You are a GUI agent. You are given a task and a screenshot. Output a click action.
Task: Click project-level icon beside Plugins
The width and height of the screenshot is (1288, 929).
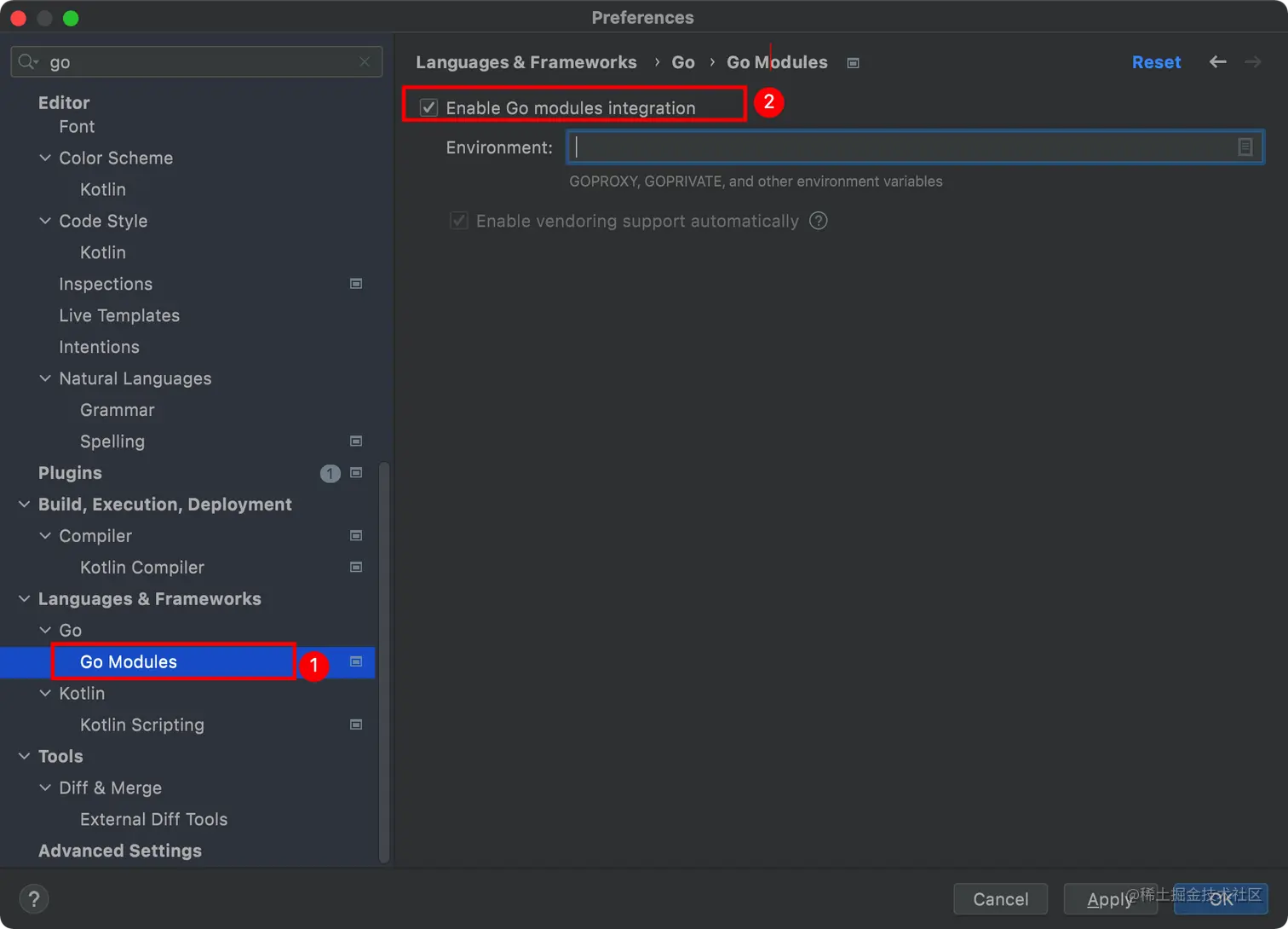click(356, 473)
